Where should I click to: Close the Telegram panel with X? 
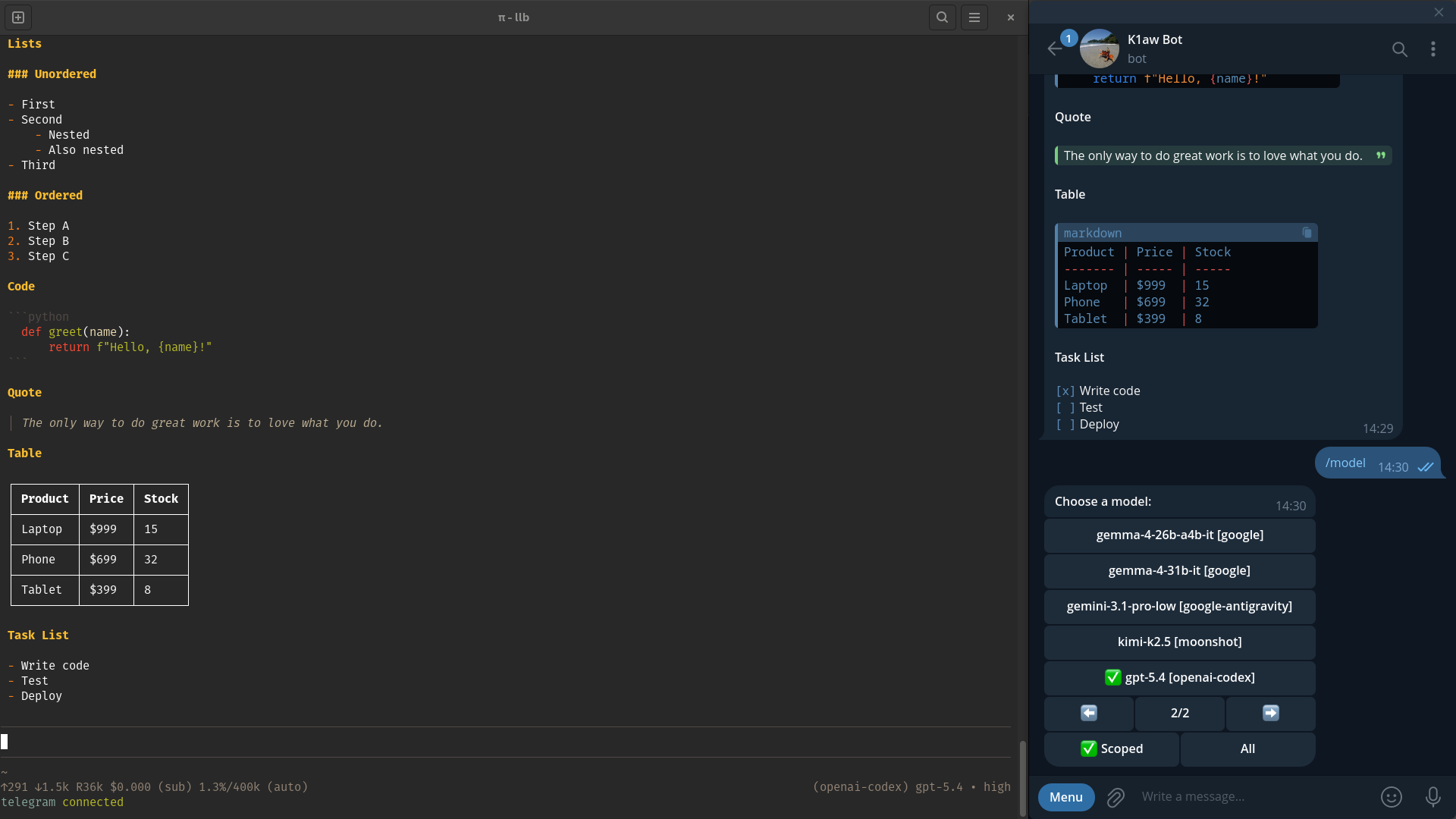tap(1439, 12)
